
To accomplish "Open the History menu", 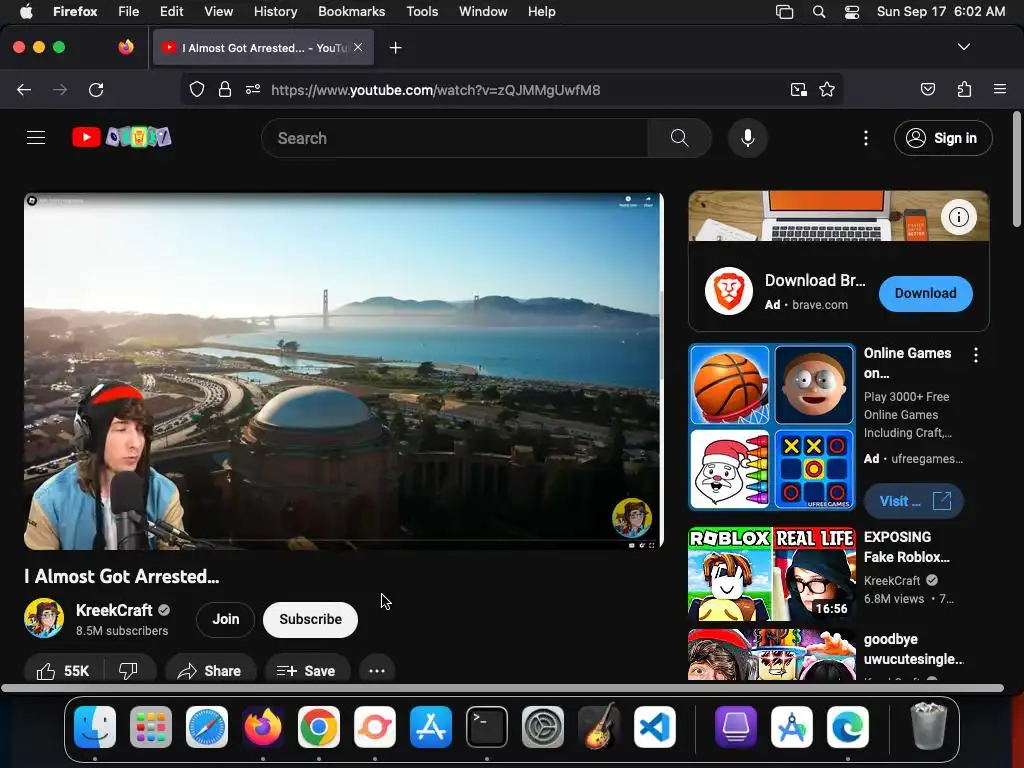I will tap(275, 11).
